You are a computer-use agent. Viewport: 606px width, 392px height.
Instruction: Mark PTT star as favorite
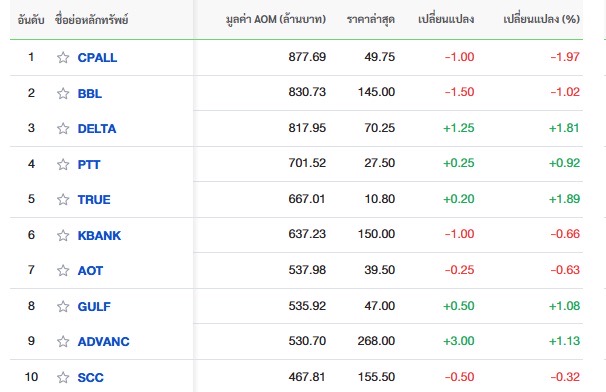point(63,164)
